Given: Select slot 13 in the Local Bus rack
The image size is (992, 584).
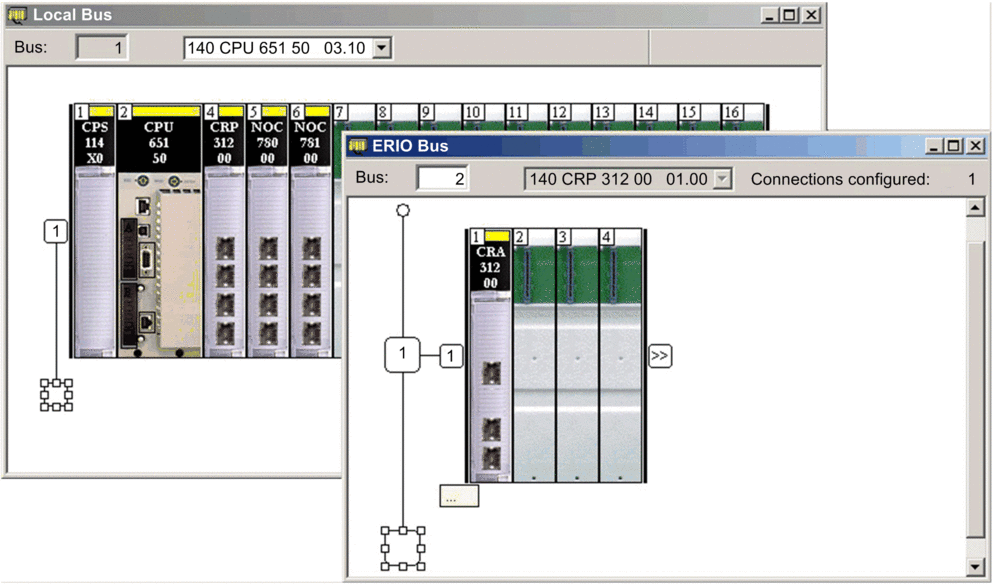Looking at the screenshot, I should (x=612, y=119).
